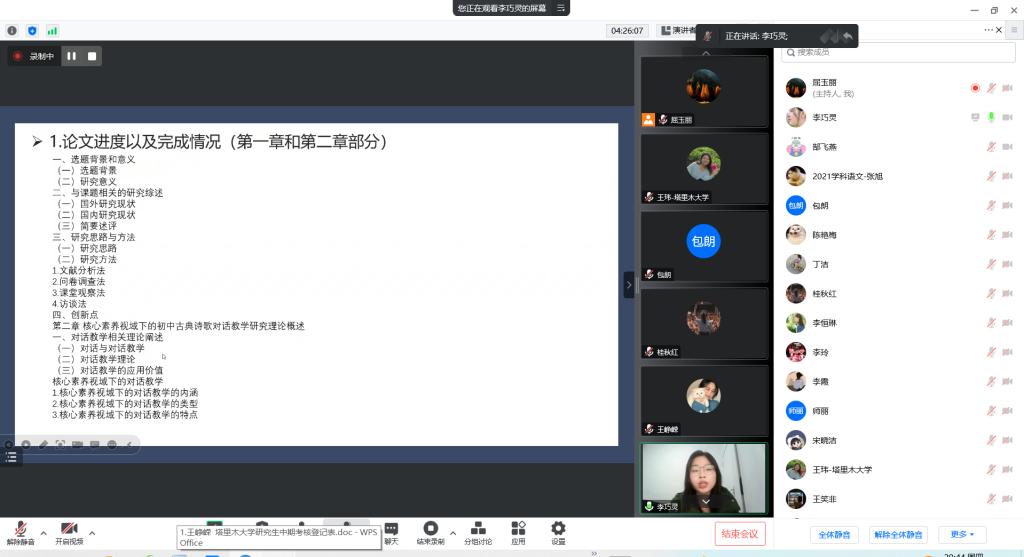Click the network signal strength icon
Screen dimensions: 1024x557
point(52,31)
